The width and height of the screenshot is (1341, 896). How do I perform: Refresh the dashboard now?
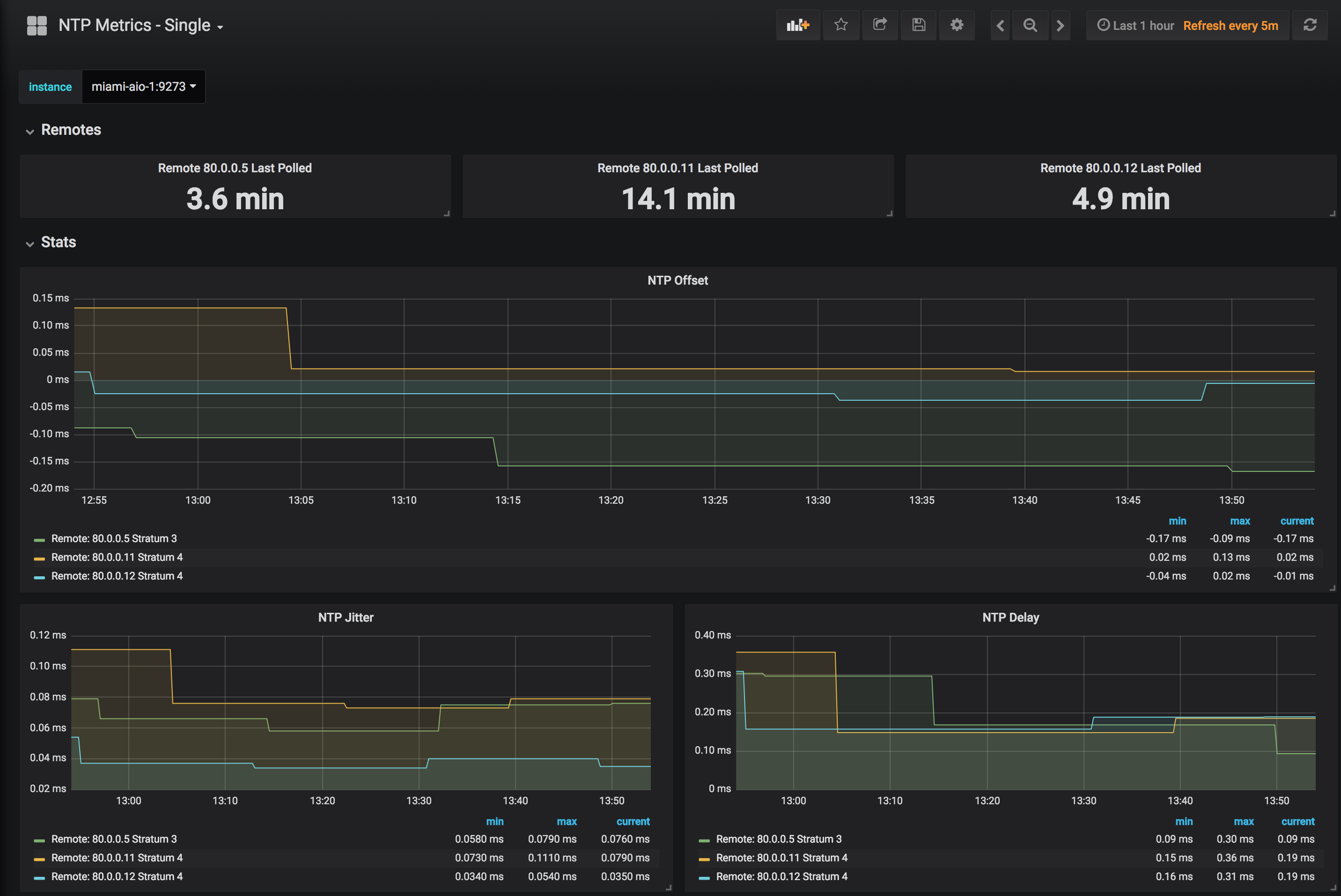1310,25
